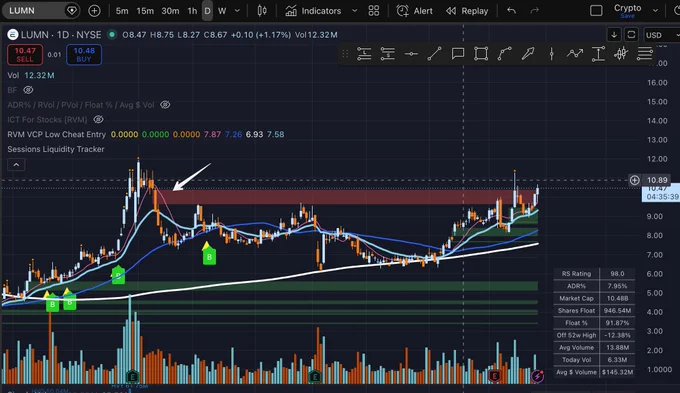Create a new Alert
The image size is (680, 393).
click(x=415, y=11)
